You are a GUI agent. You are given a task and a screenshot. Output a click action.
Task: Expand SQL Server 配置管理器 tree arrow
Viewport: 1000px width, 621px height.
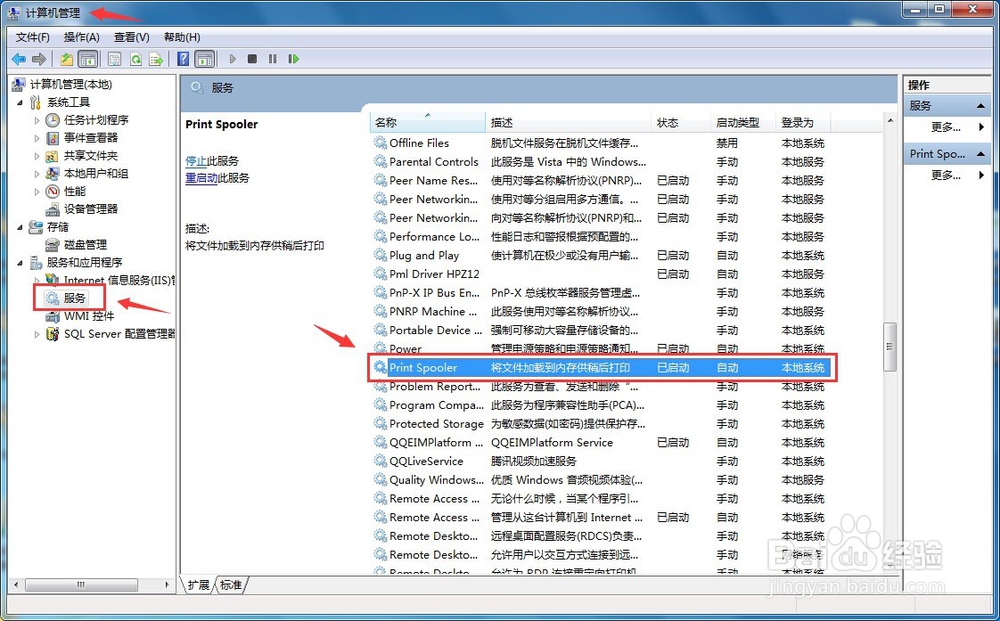click(x=36, y=334)
